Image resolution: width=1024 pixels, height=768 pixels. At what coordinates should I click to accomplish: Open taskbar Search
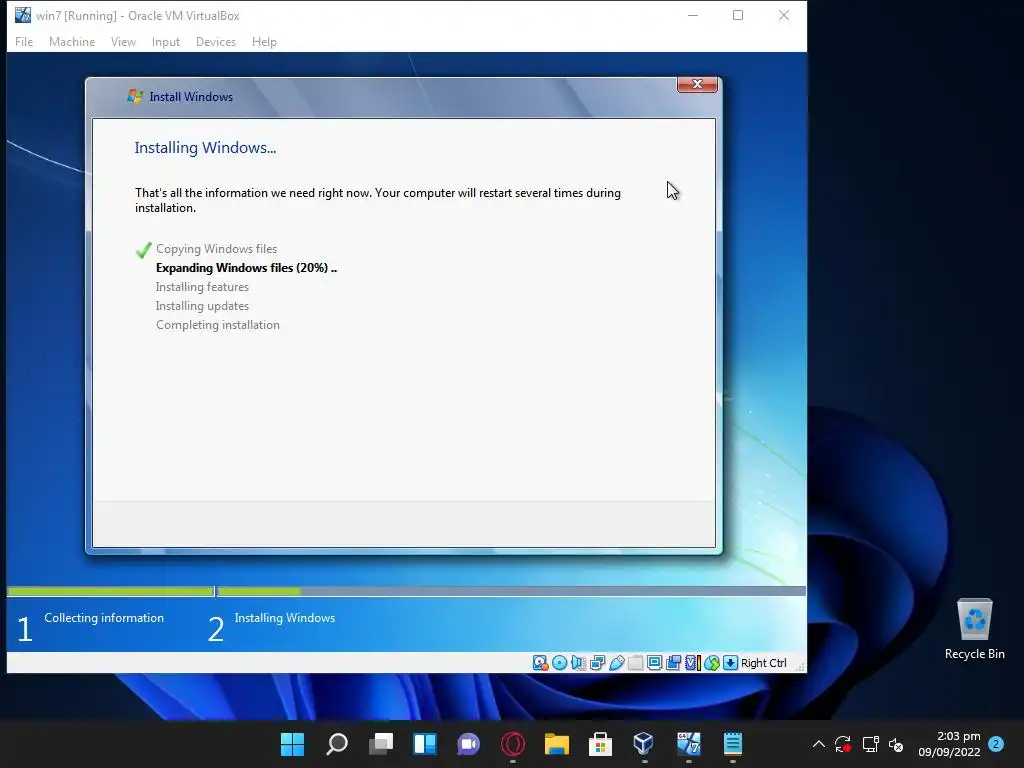[x=336, y=744]
